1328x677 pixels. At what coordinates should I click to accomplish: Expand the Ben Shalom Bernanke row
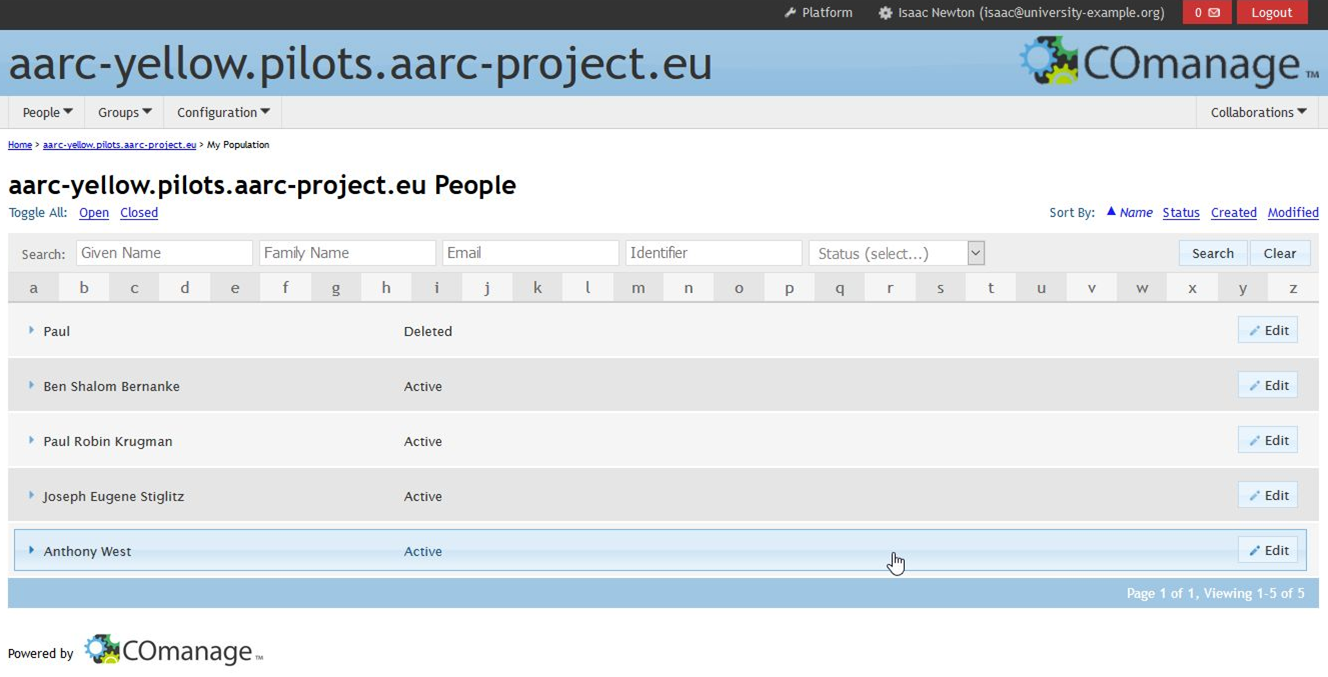32,386
